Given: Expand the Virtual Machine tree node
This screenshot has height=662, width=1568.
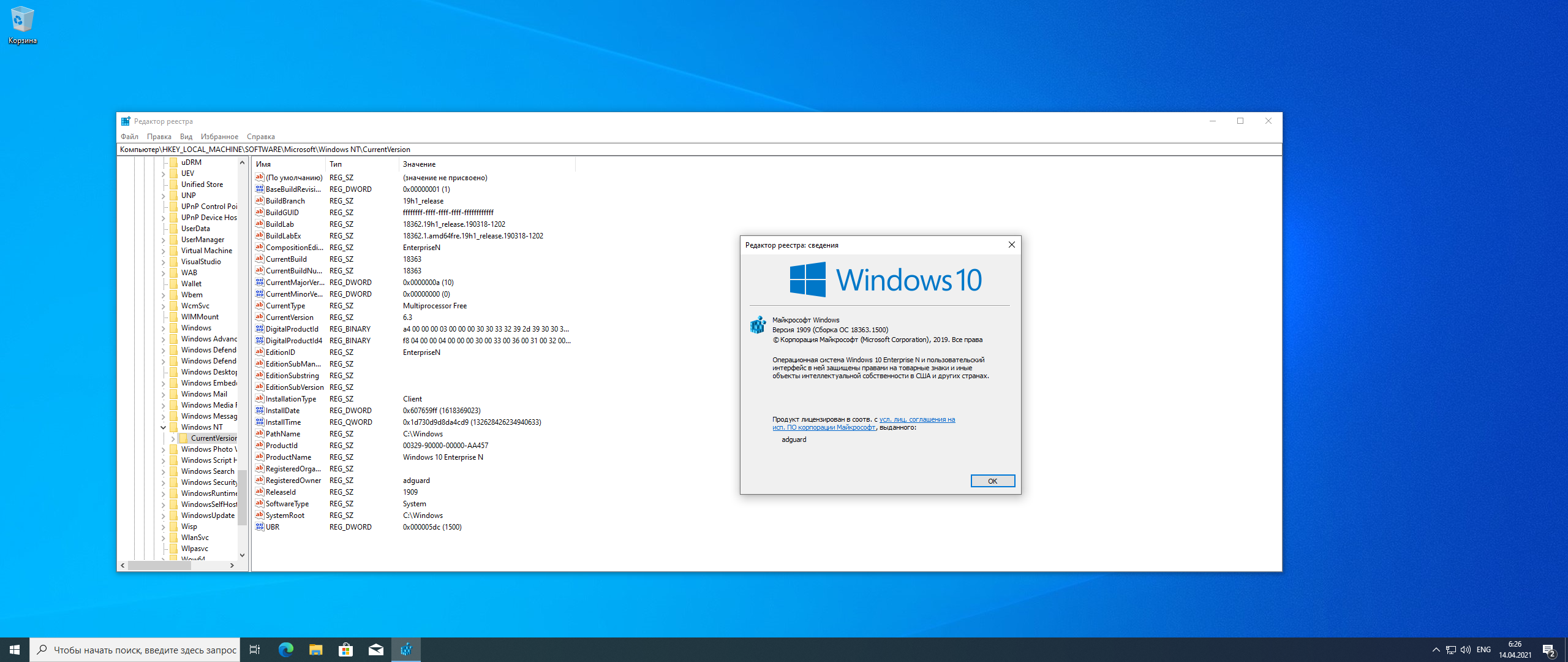Looking at the screenshot, I should click(164, 251).
